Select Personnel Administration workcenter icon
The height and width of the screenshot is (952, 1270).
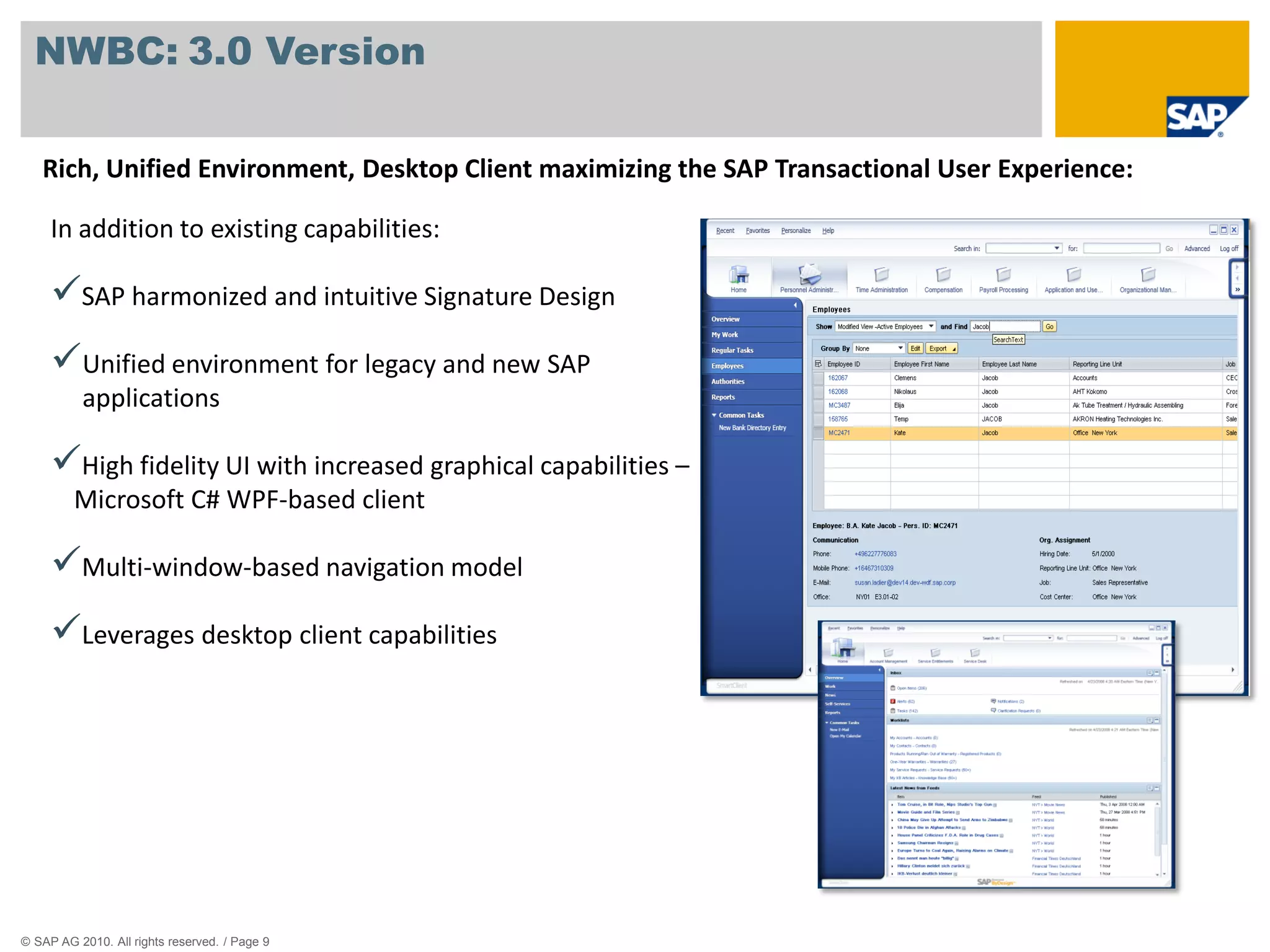click(809, 275)
